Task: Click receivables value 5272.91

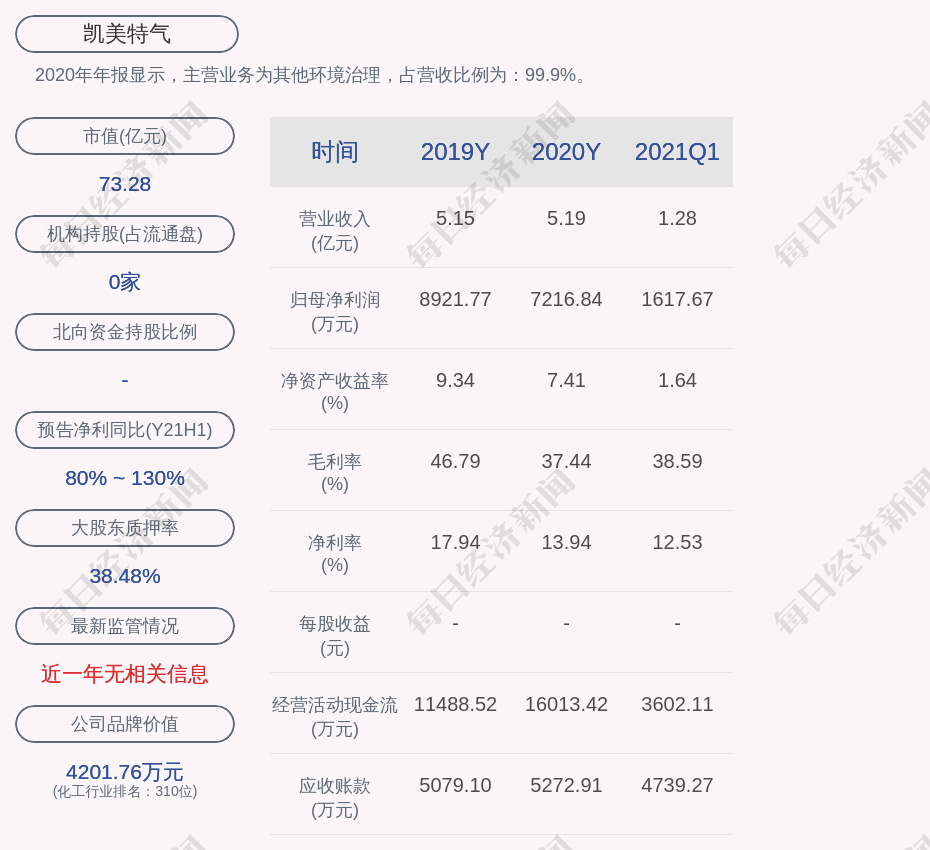Action: (566, 785)
